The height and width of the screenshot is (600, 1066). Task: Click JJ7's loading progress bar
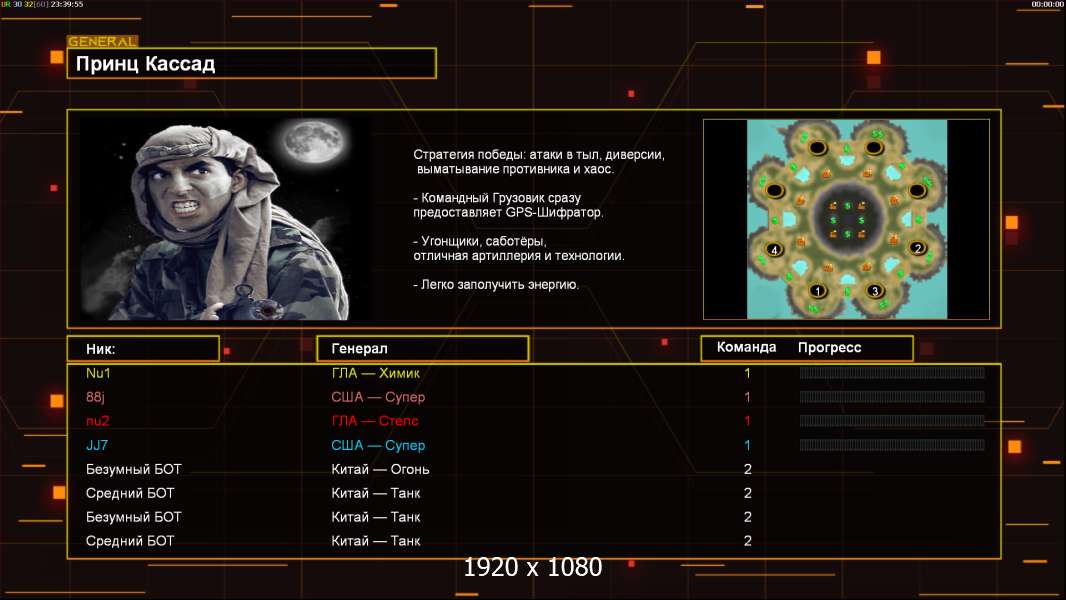click(x=892, y=445)
